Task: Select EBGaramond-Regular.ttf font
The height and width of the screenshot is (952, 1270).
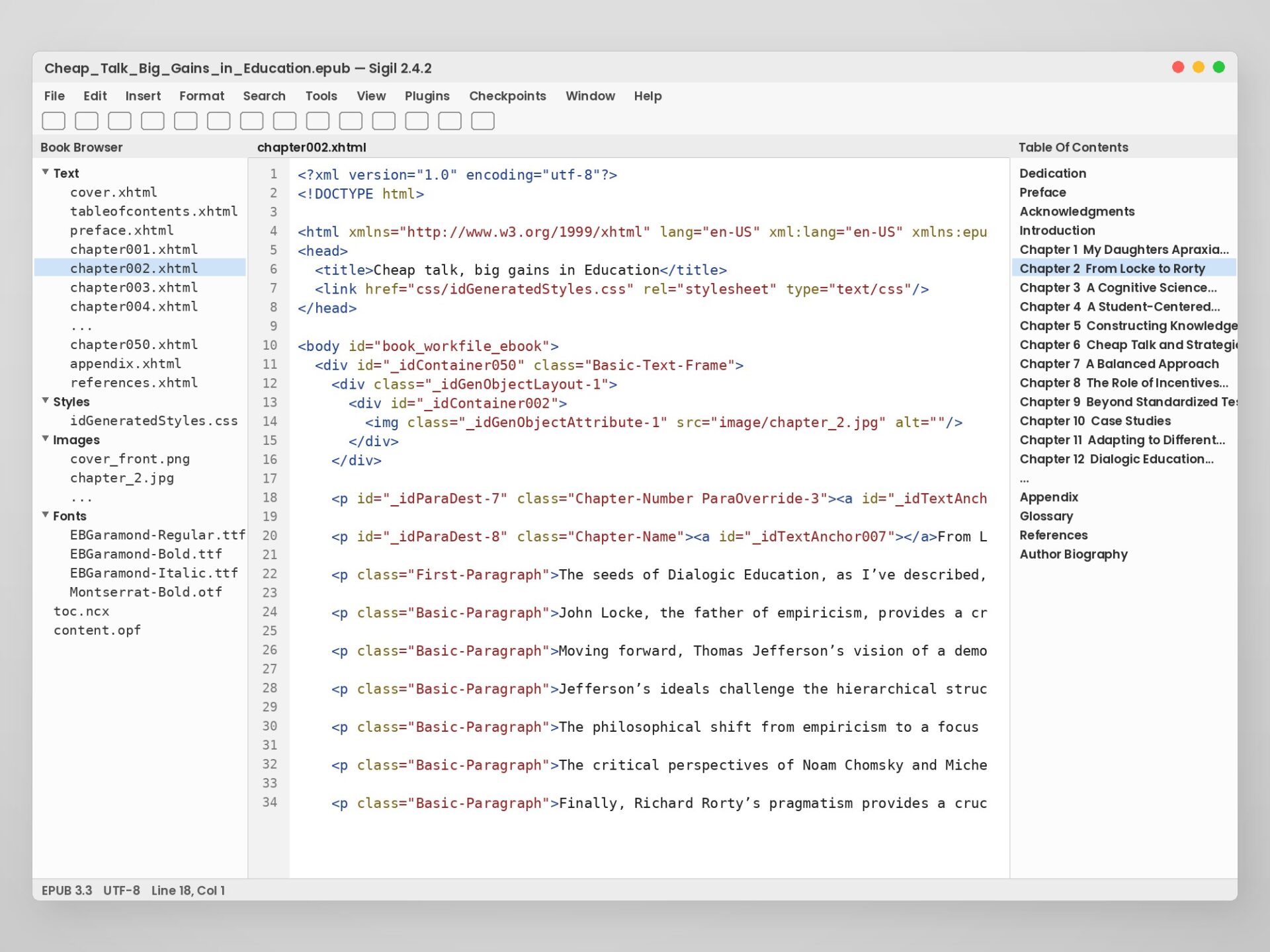Action: click(x=157, y=535)
